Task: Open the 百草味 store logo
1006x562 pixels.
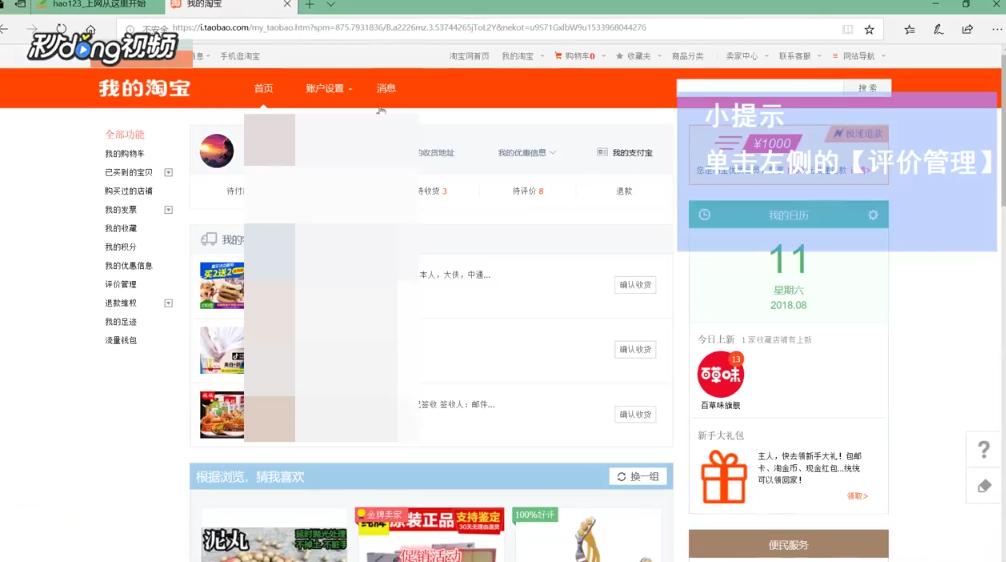Action: point(720,375)
